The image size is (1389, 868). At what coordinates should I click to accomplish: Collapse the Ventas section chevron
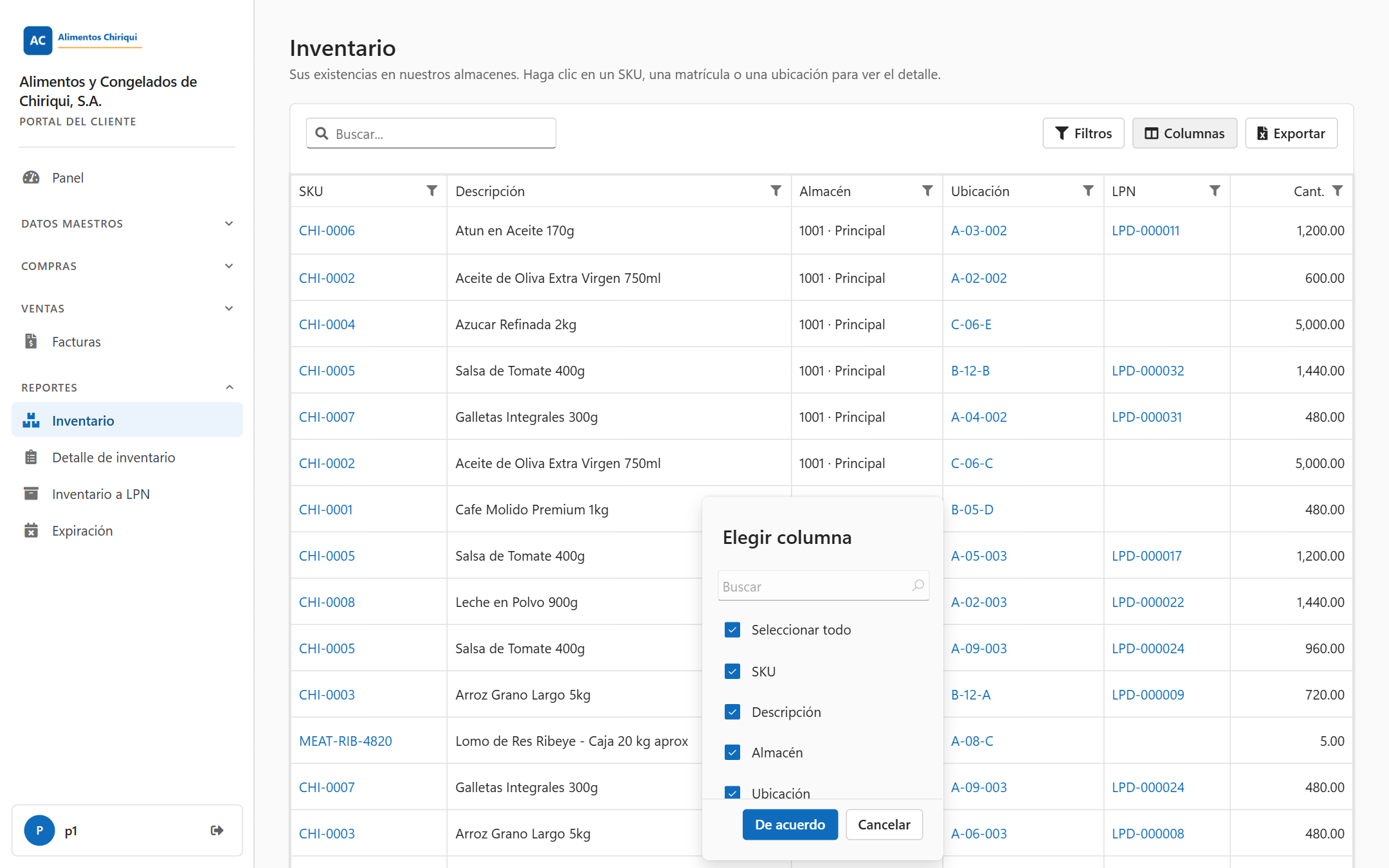click(x=229, y=309)
